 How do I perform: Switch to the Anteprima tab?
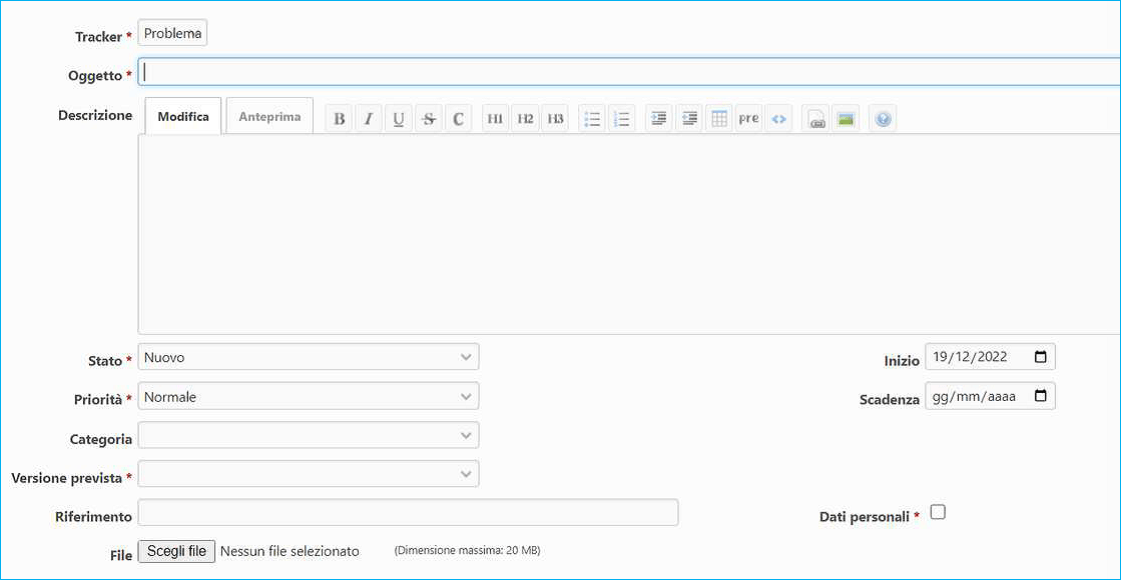tap(269, 116)
